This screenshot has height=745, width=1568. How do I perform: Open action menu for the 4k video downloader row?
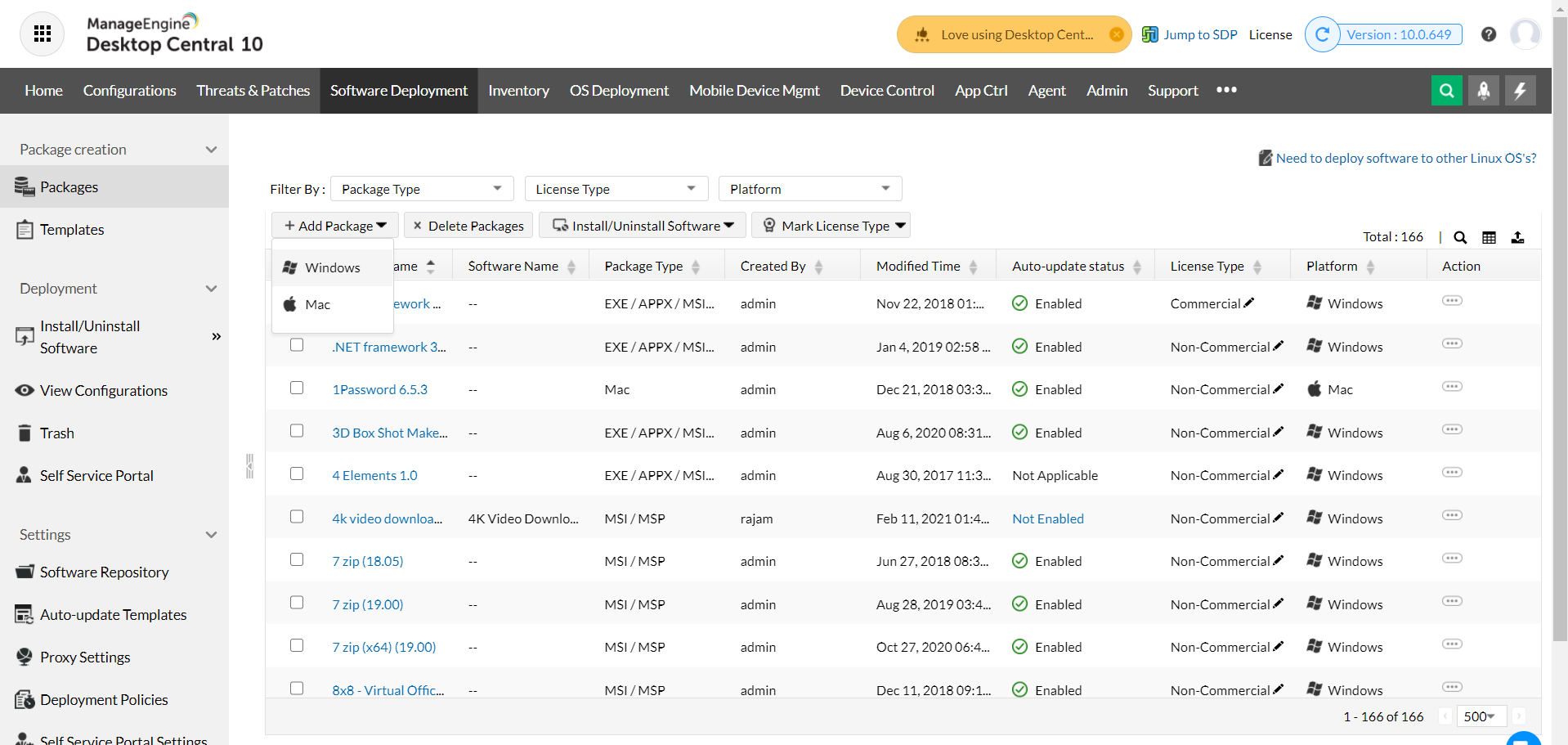click(1451, 515)
